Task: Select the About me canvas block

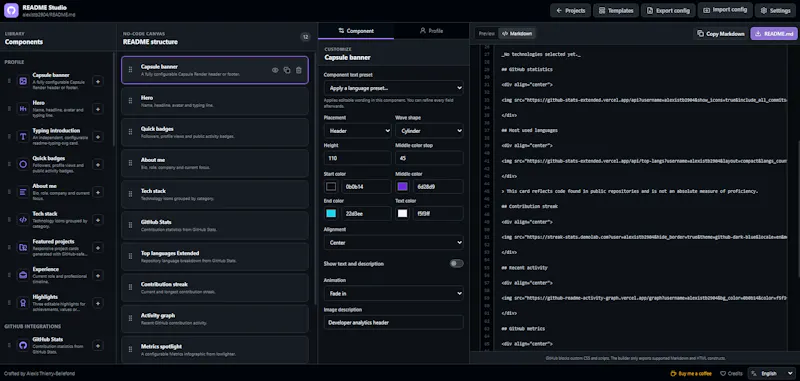Action: point(215,163)
